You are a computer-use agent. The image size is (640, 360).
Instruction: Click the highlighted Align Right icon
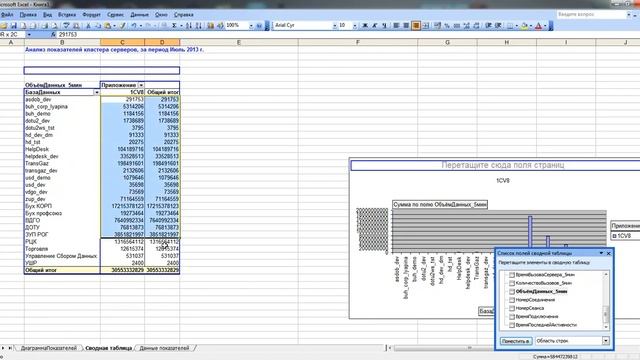pos(416,26)
